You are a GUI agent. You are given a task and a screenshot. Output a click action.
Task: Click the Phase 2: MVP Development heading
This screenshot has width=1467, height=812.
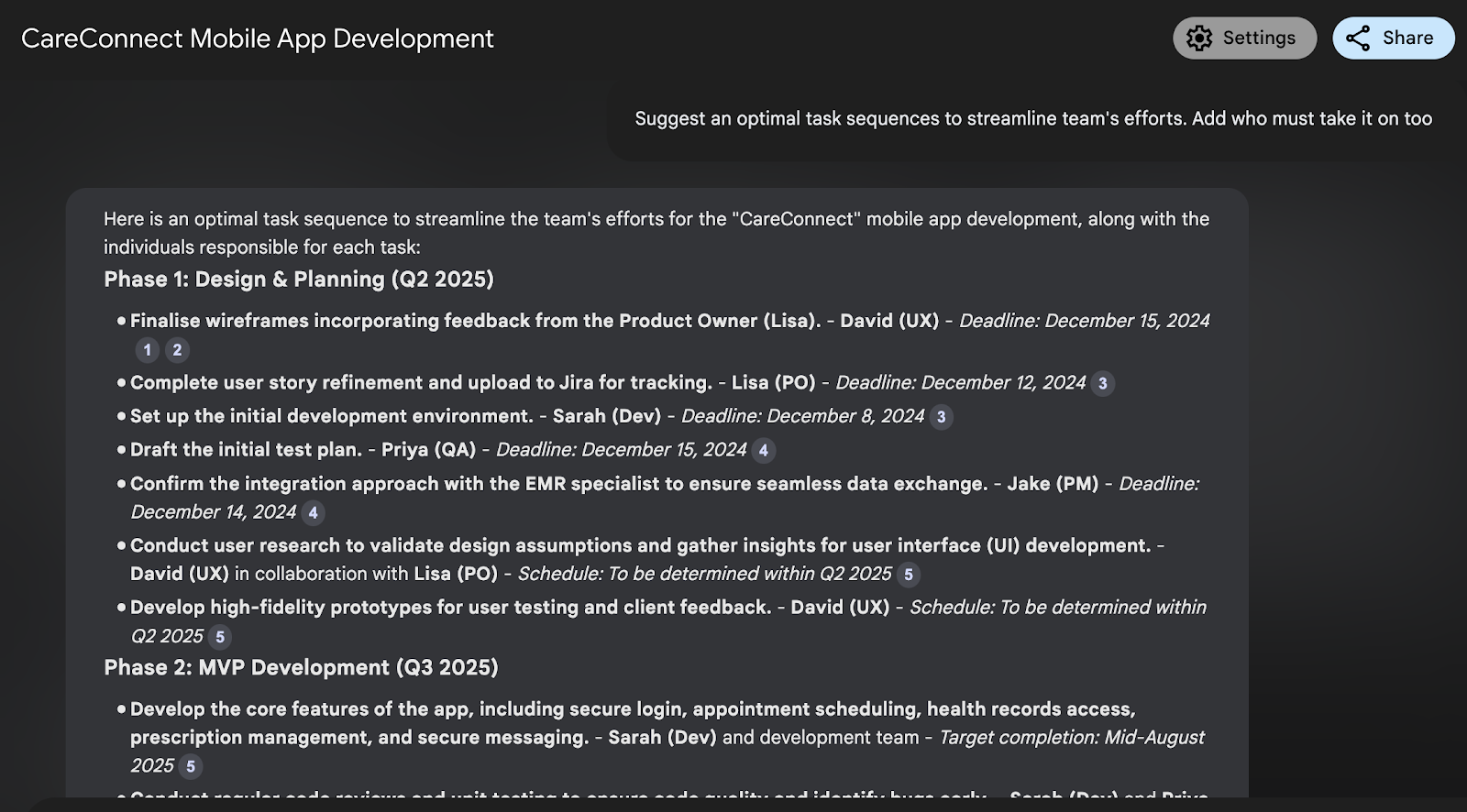coord(301,667)
